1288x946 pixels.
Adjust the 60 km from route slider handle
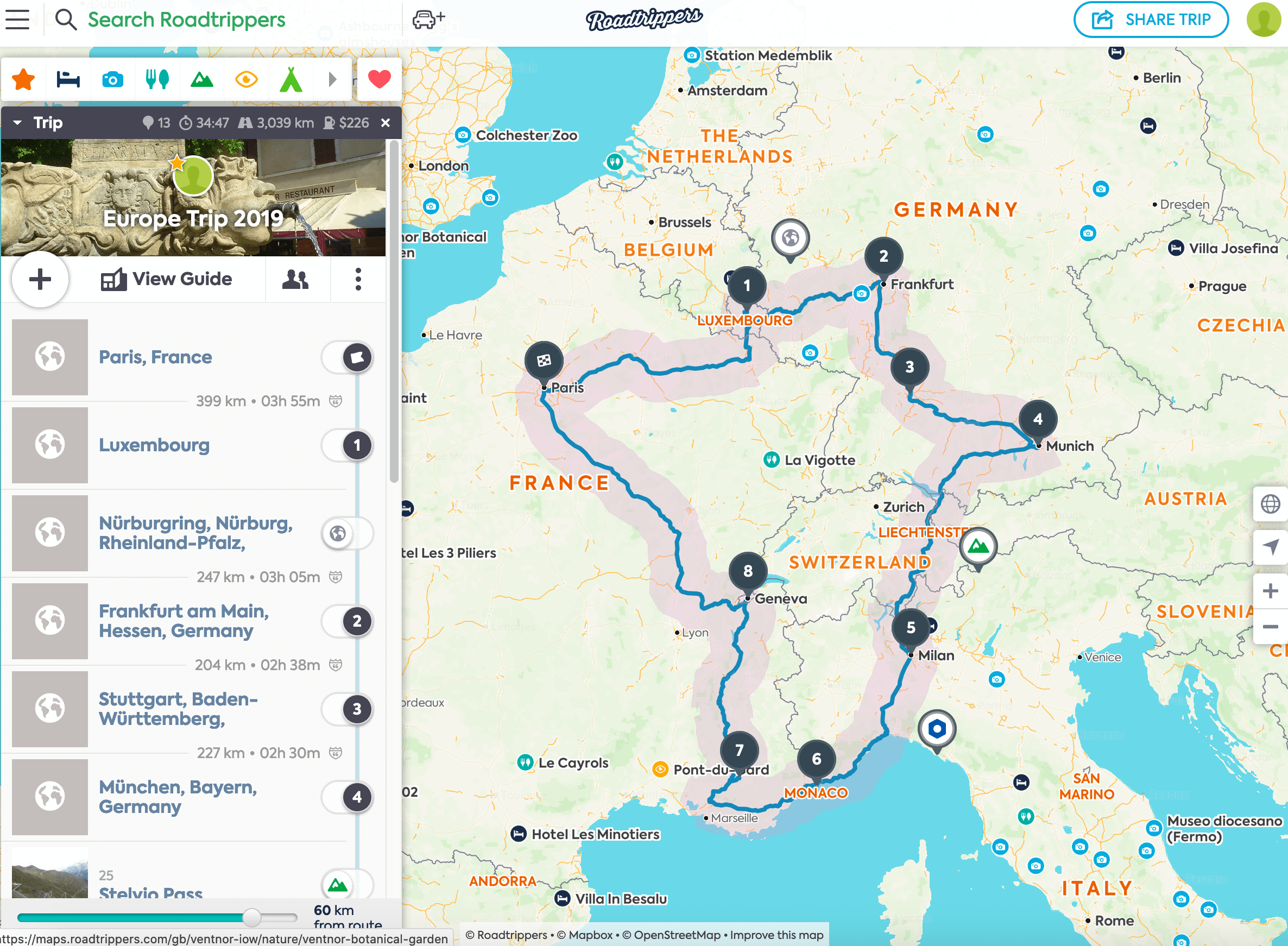[251, 917]
